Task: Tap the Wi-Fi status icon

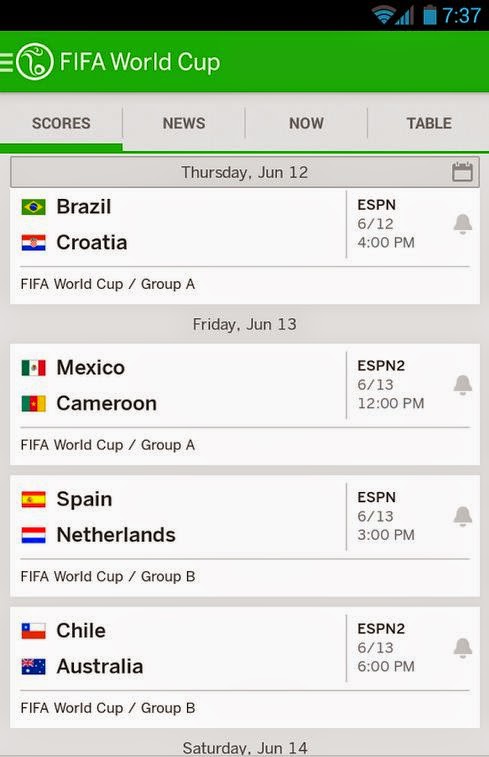Action: [x=383, y=15]
